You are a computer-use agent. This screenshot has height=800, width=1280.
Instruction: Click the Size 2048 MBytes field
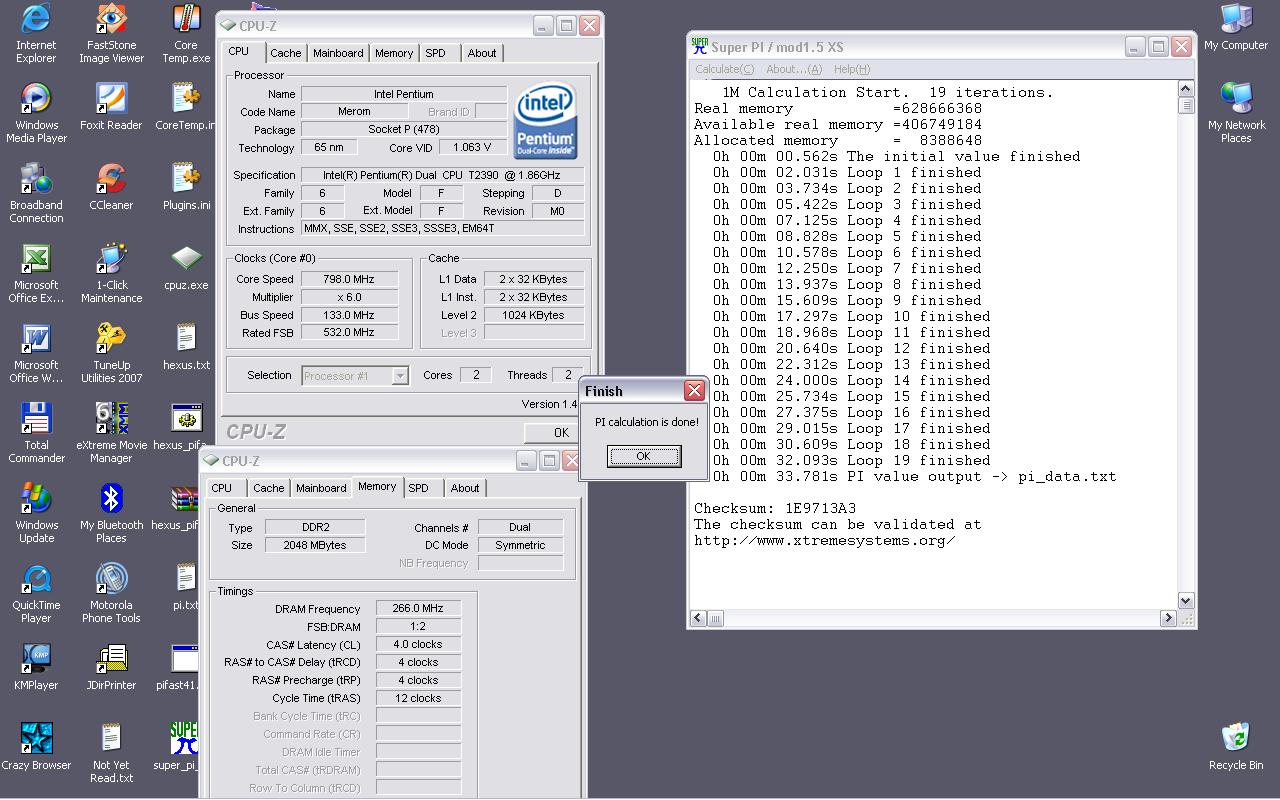[x=315, y=545]
